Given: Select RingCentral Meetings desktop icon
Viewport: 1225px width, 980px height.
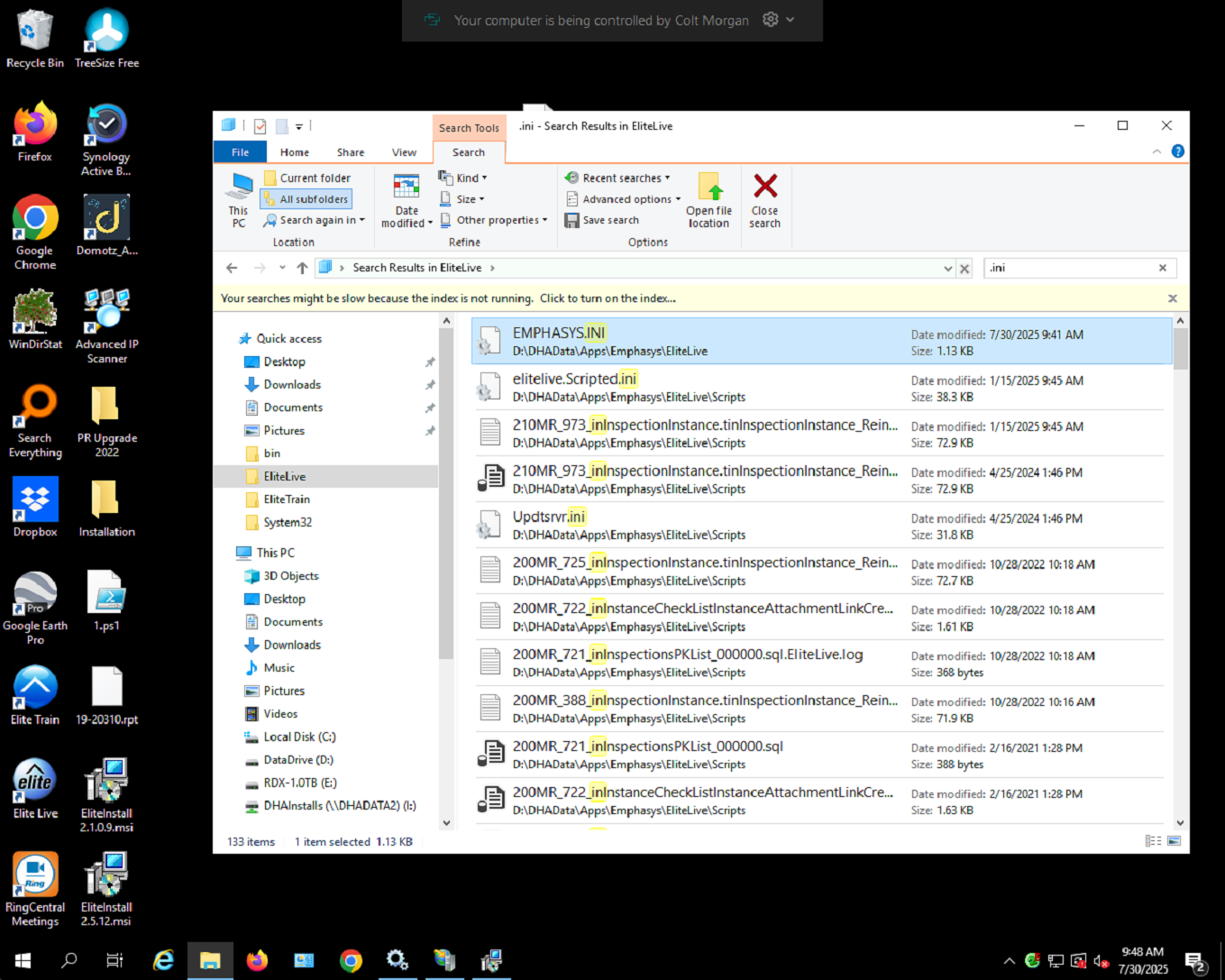Looking at the screenshot, I should (35, 890).
